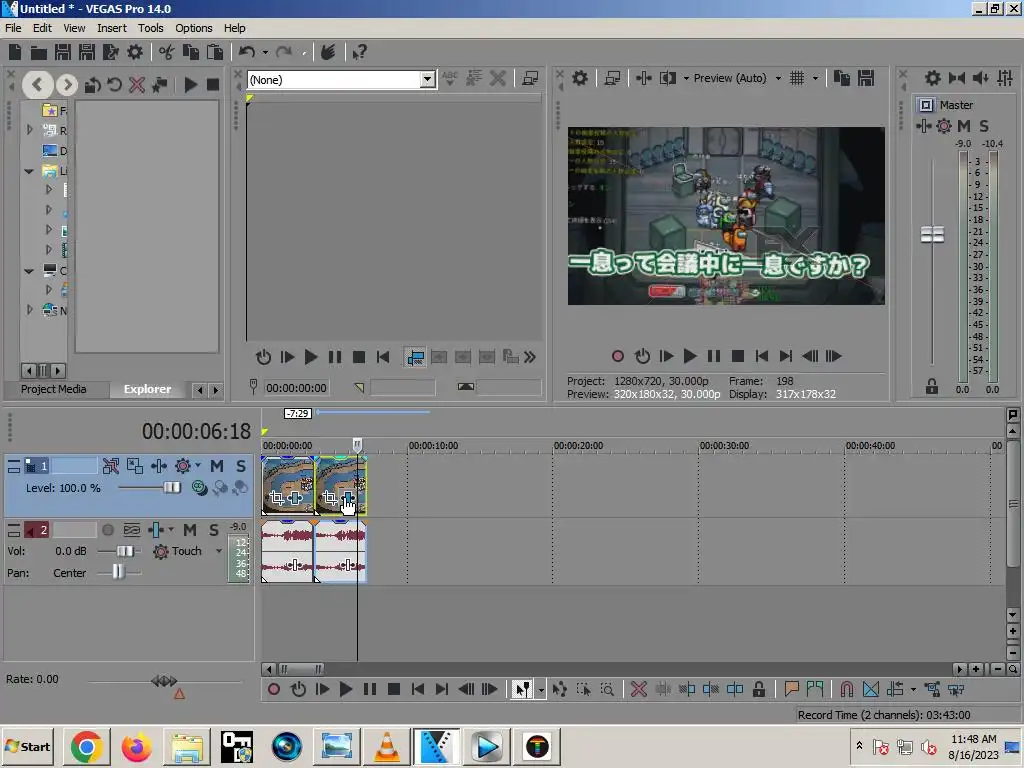Open Preview (Auto) quality dropdown
Image resolution: width=1024 pixels, height=768 pixels.
pyautogui.click(x=778, y=78)
